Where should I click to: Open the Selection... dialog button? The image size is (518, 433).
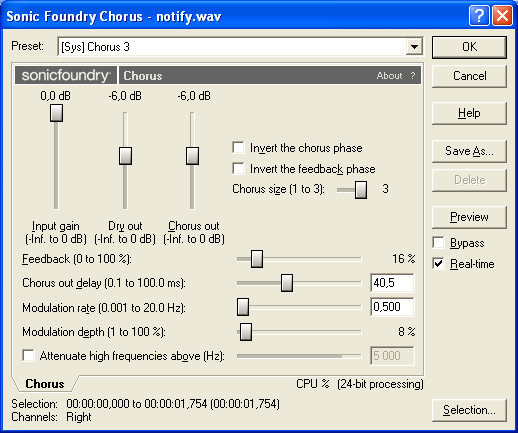click(469, 410)
